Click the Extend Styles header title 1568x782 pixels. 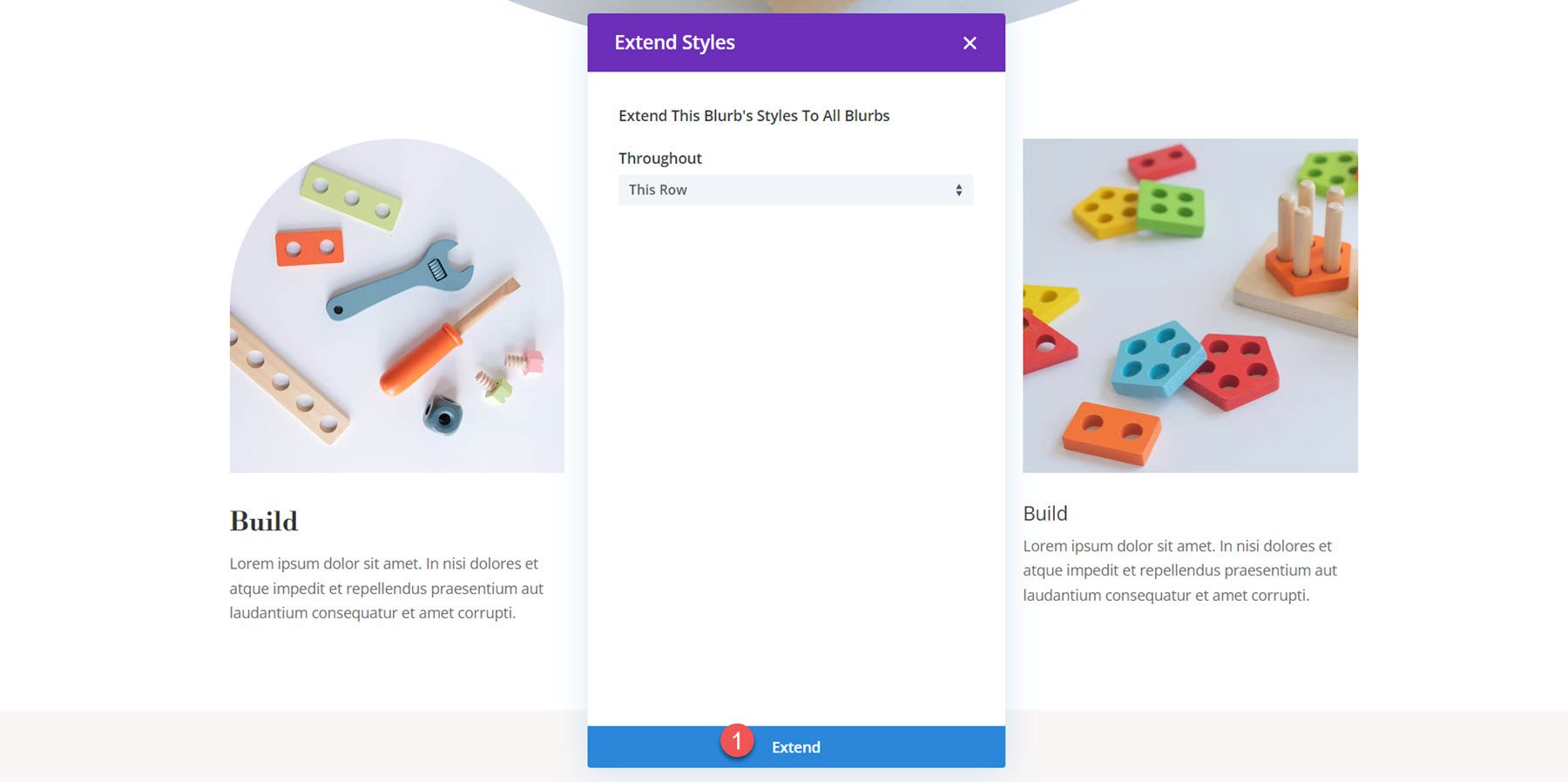tap(675, 42)
